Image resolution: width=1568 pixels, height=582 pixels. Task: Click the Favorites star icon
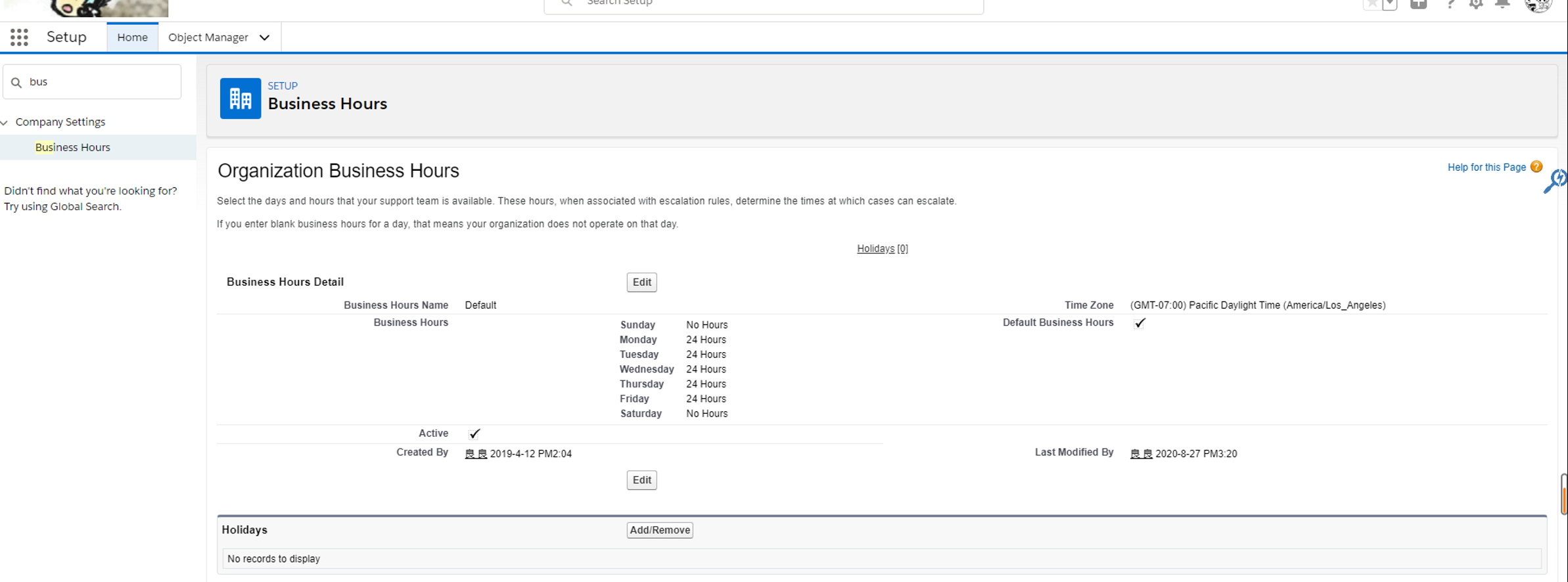click(1372, 4)
